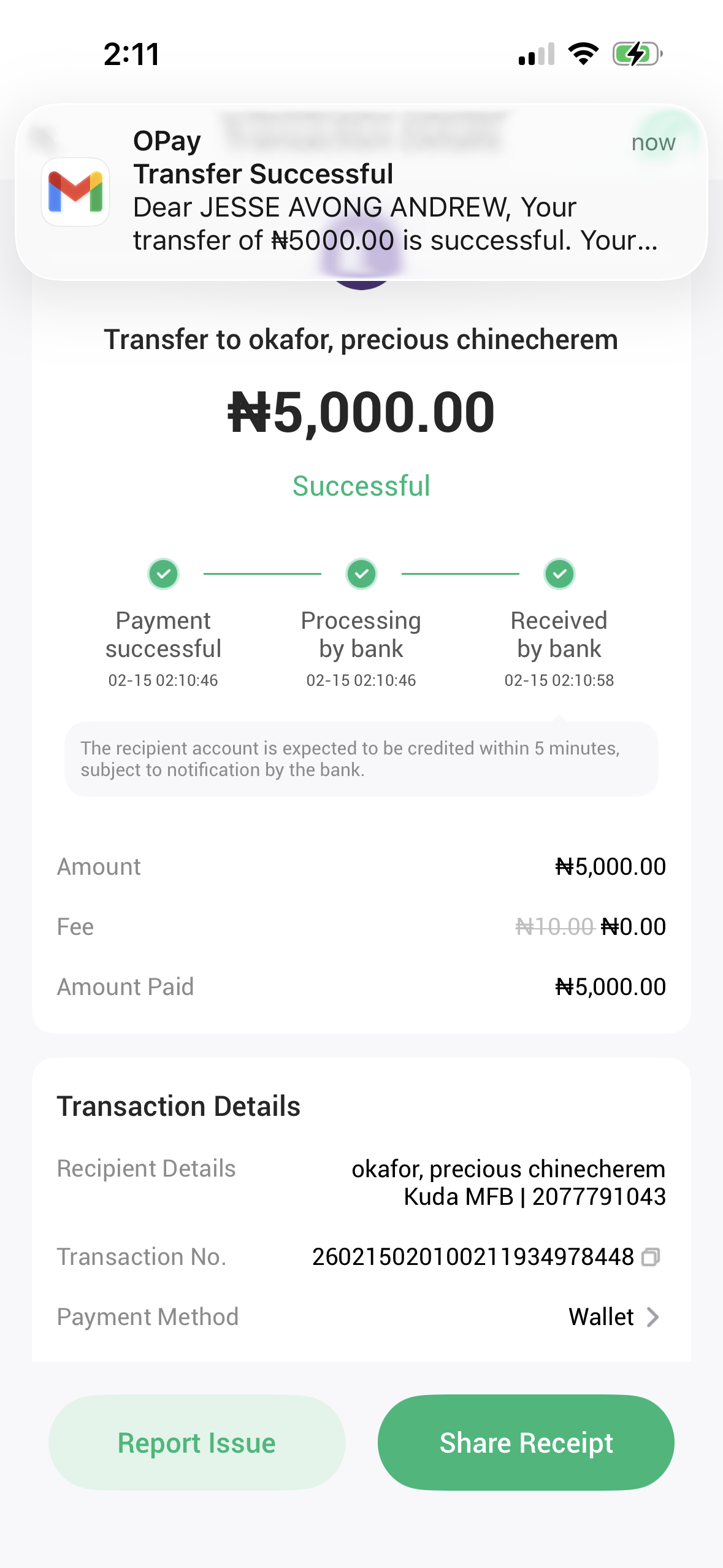Tap the cellular signal bars
This screenshot has width=723, height=1568.
[x=537, y=54]
